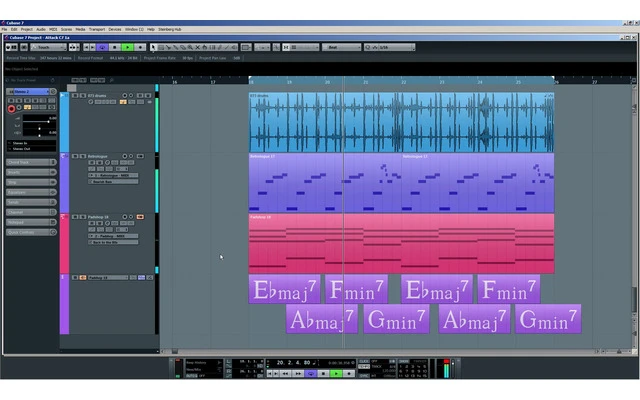Open the Retrologue track program selector
Viewport: 640px width, 400px height.
pos(113,182)
